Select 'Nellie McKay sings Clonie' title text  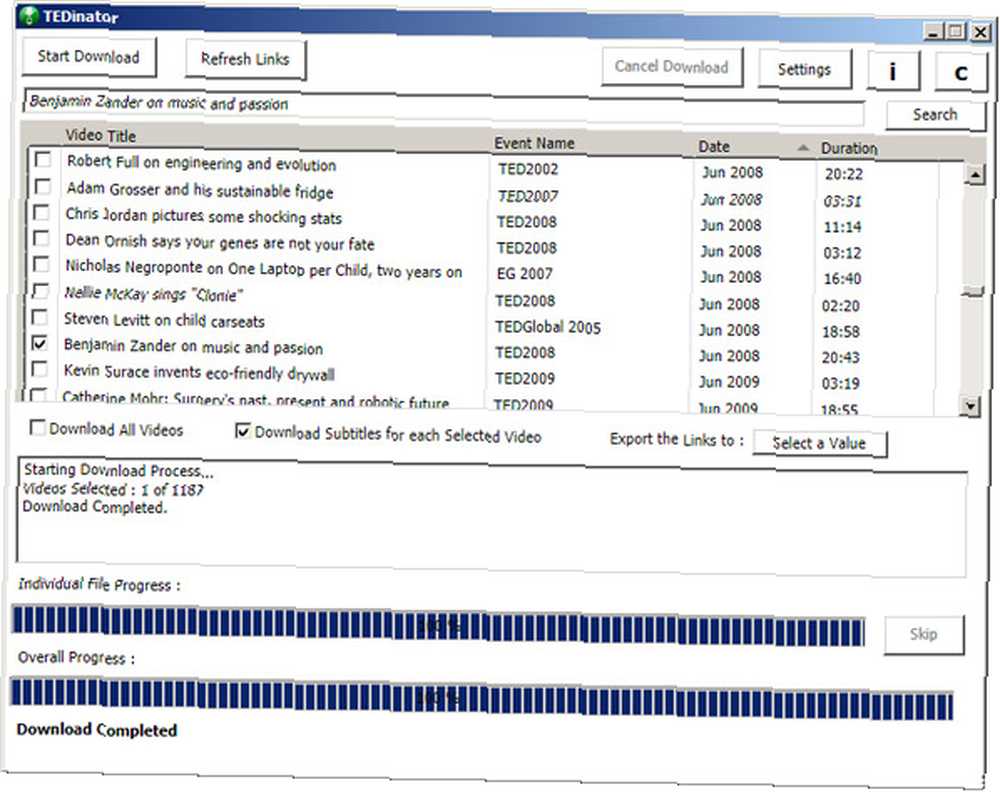(154, 294)
